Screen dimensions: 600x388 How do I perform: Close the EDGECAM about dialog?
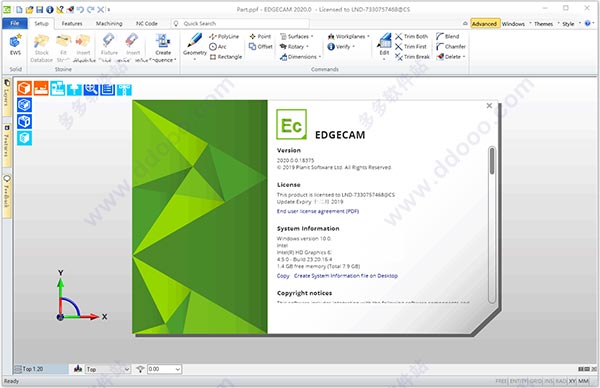tap(489, 106)
